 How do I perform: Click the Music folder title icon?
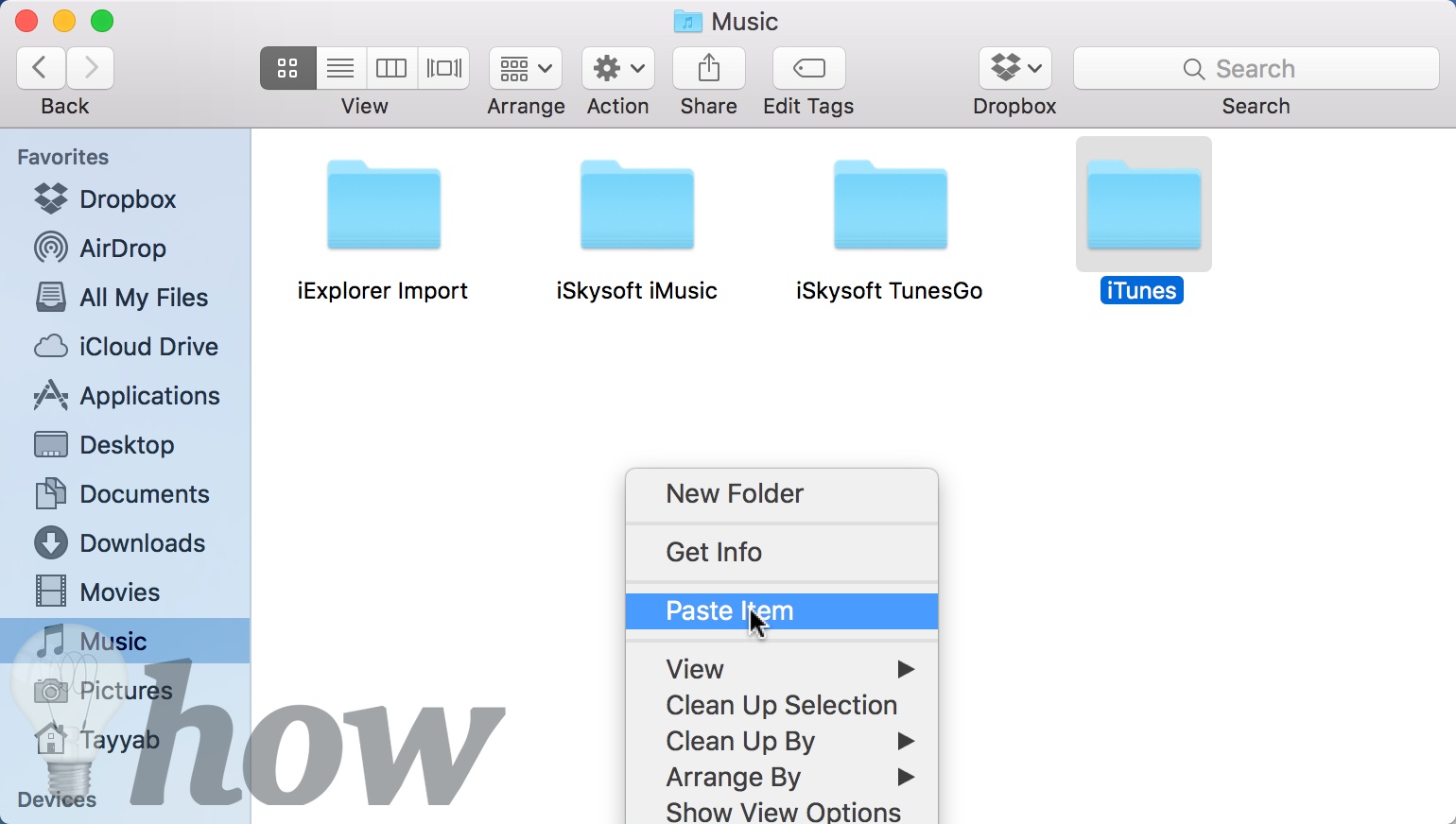(x=687, y=21)
